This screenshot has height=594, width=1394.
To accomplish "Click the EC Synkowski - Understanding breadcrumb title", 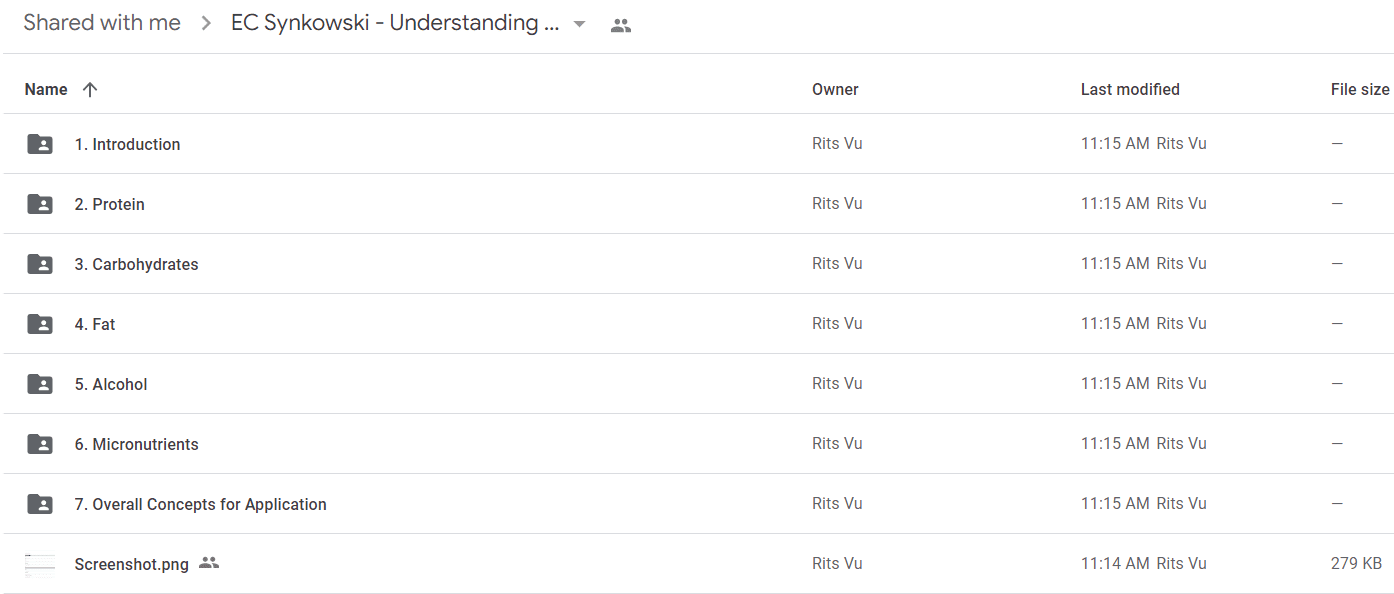I will [x=394, y=23].
